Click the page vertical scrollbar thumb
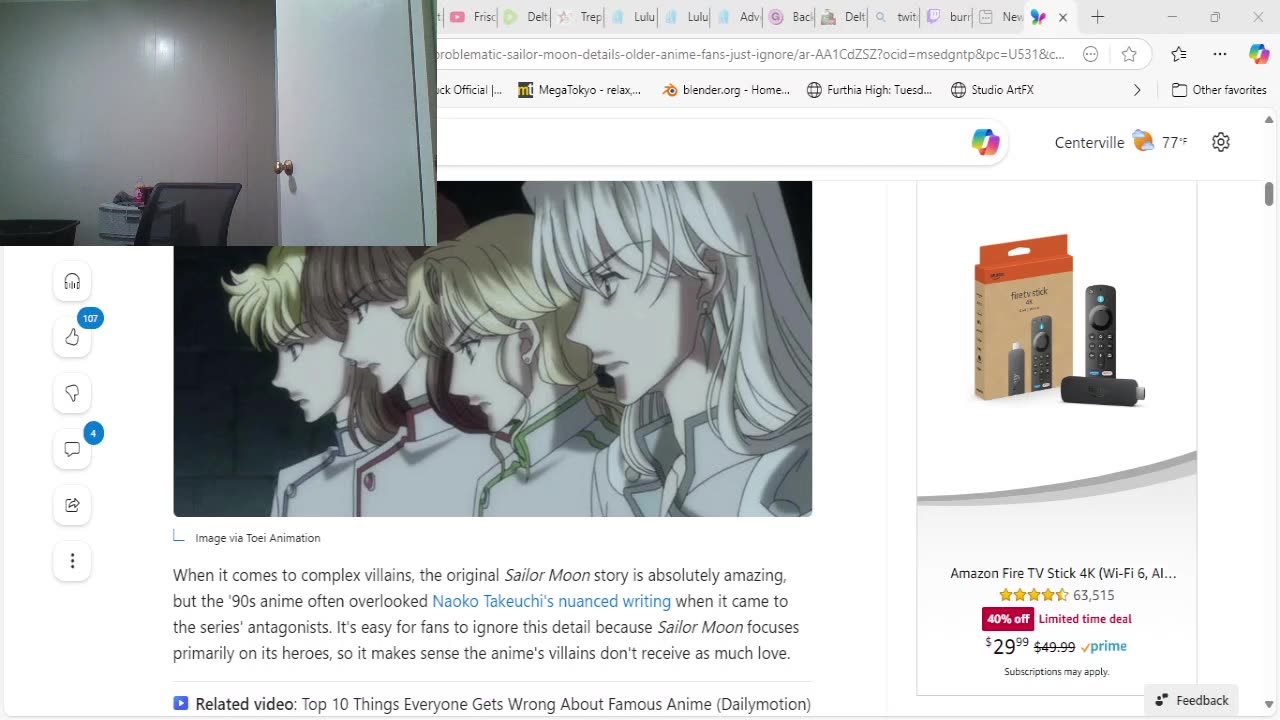Viewport: 1280px width, 720px height. (x=1268, y=193)
